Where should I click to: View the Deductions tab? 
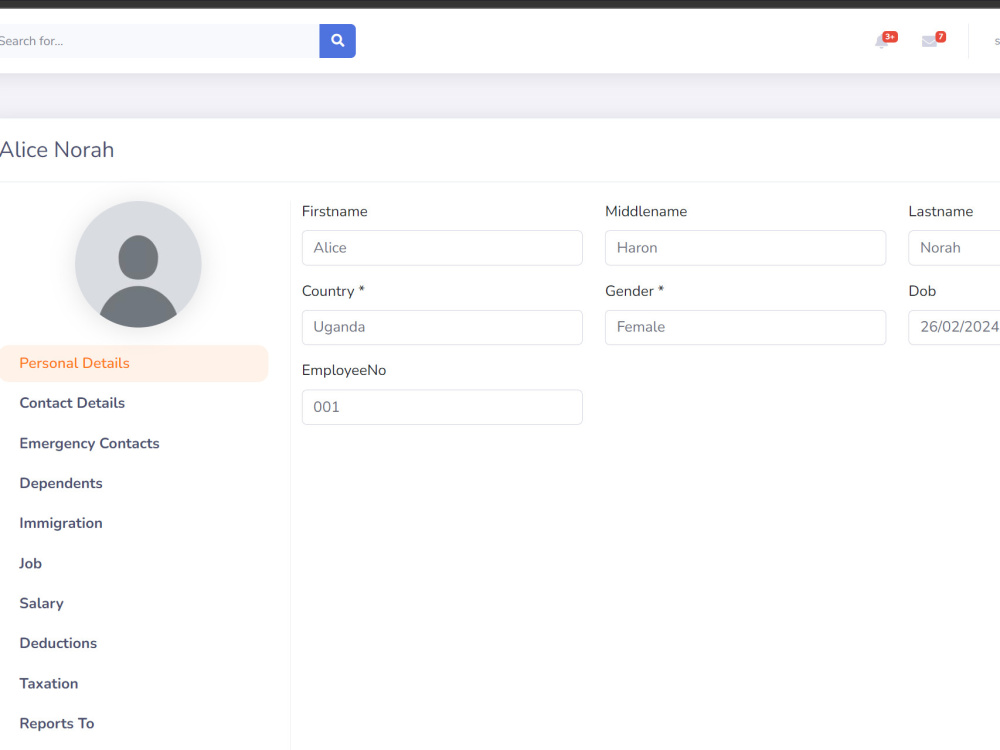tap(58, 643)
